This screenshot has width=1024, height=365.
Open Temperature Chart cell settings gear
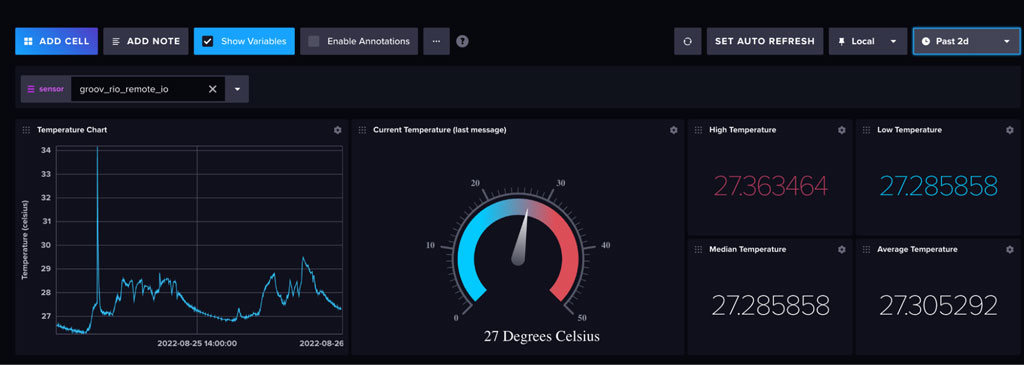pyautogui.click(x=338, y=130)
